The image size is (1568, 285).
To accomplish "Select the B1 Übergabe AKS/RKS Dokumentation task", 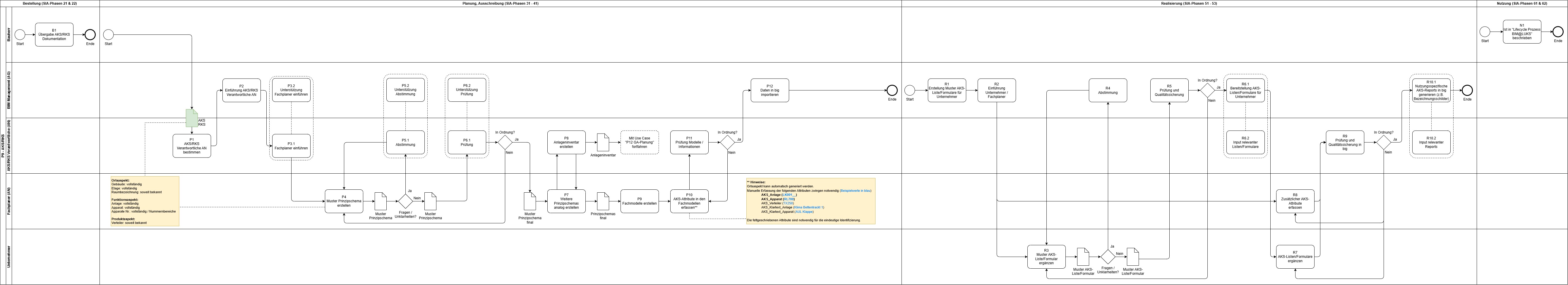I will pyautogui.click(x=54, y=34).
